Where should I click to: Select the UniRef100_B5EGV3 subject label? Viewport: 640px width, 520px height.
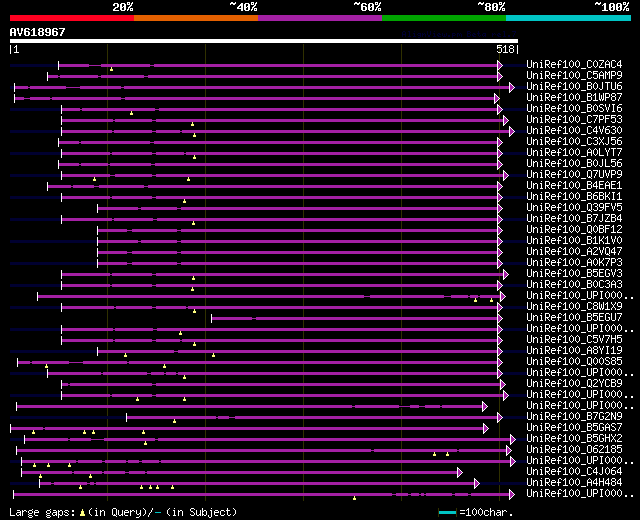[x=574, y=274]
